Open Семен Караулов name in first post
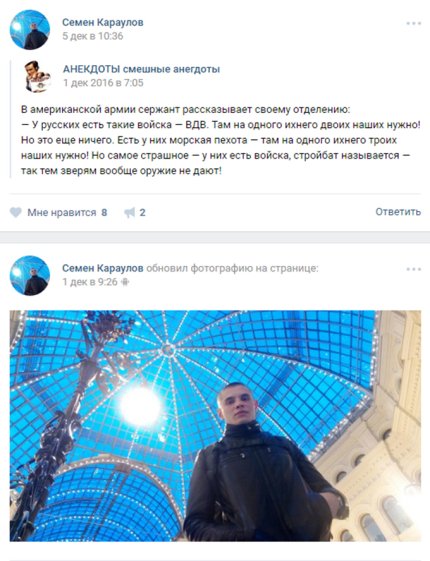 click(103, 22)
